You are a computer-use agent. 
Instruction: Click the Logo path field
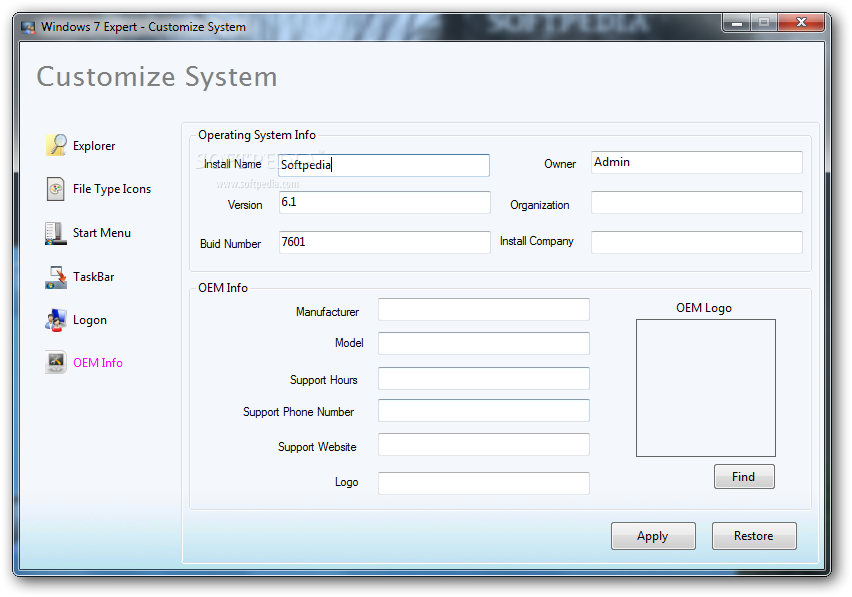click(484, 483)
